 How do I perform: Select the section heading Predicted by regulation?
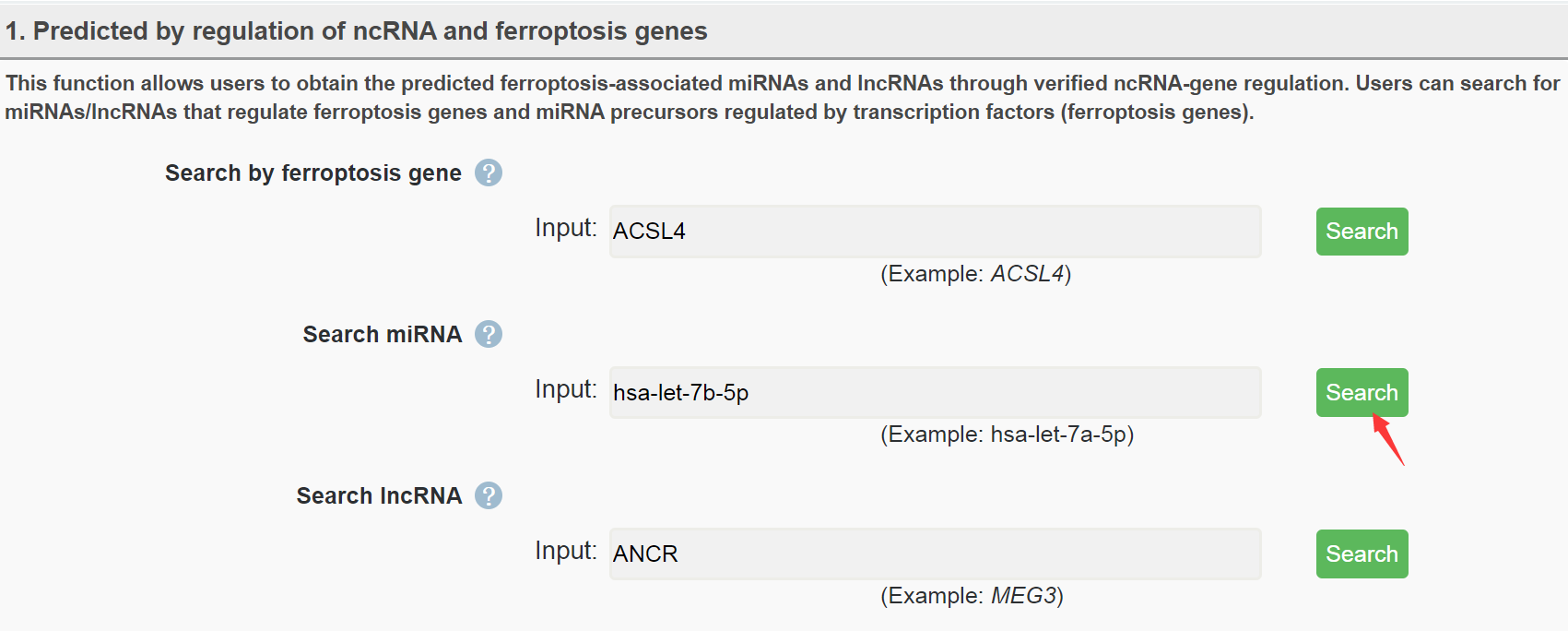tap(356, 31)
